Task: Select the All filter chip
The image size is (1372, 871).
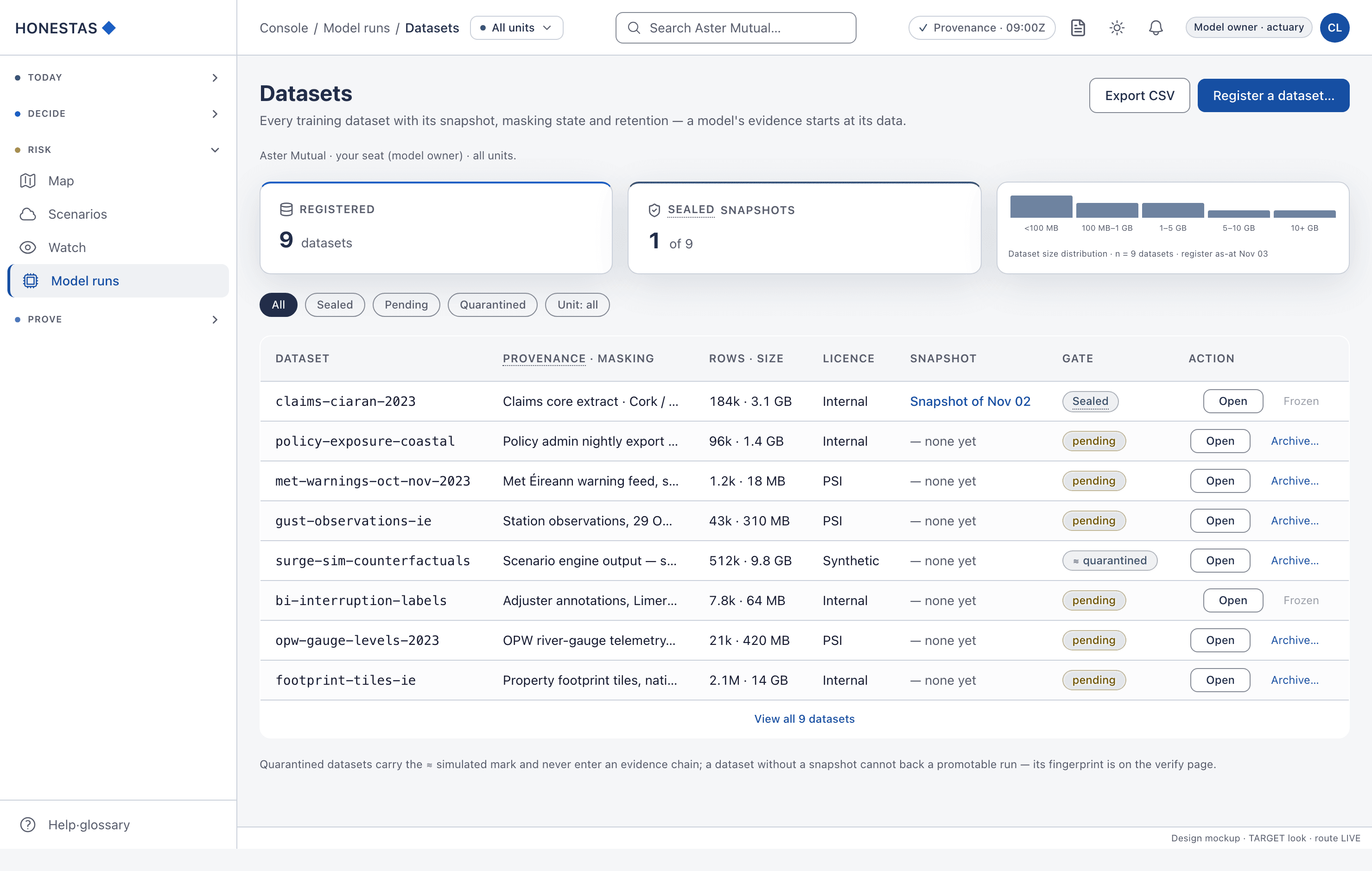Action: pos(278,305)
